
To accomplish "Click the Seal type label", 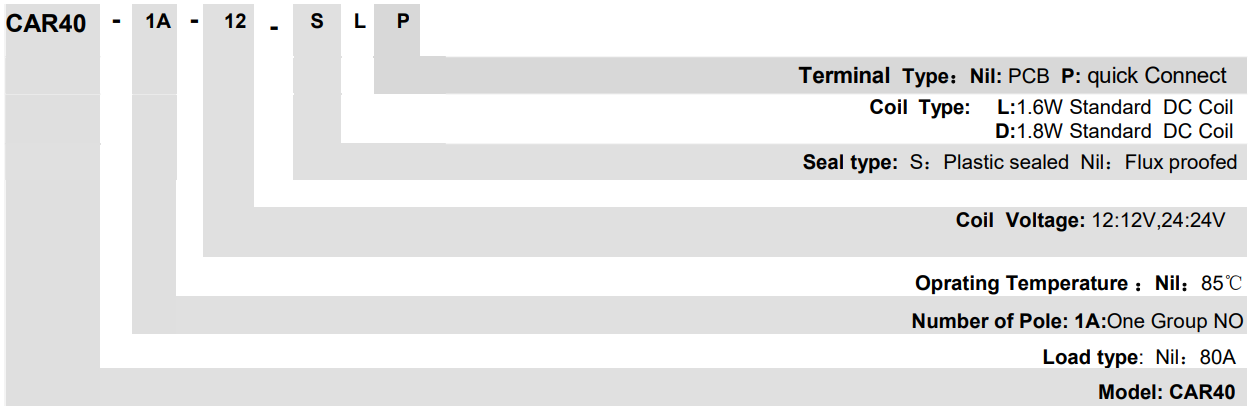I will (x=850, y=163).
